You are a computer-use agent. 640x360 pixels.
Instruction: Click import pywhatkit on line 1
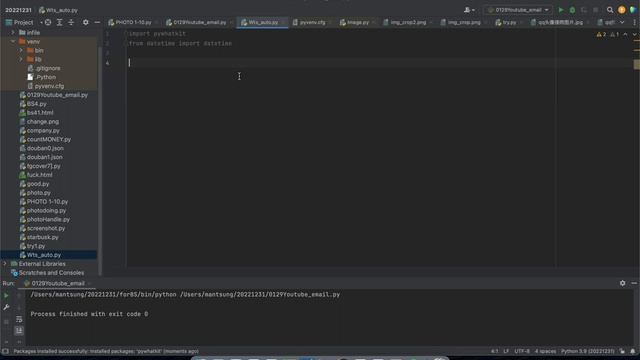pyautogui.click(x=157, y=33)
